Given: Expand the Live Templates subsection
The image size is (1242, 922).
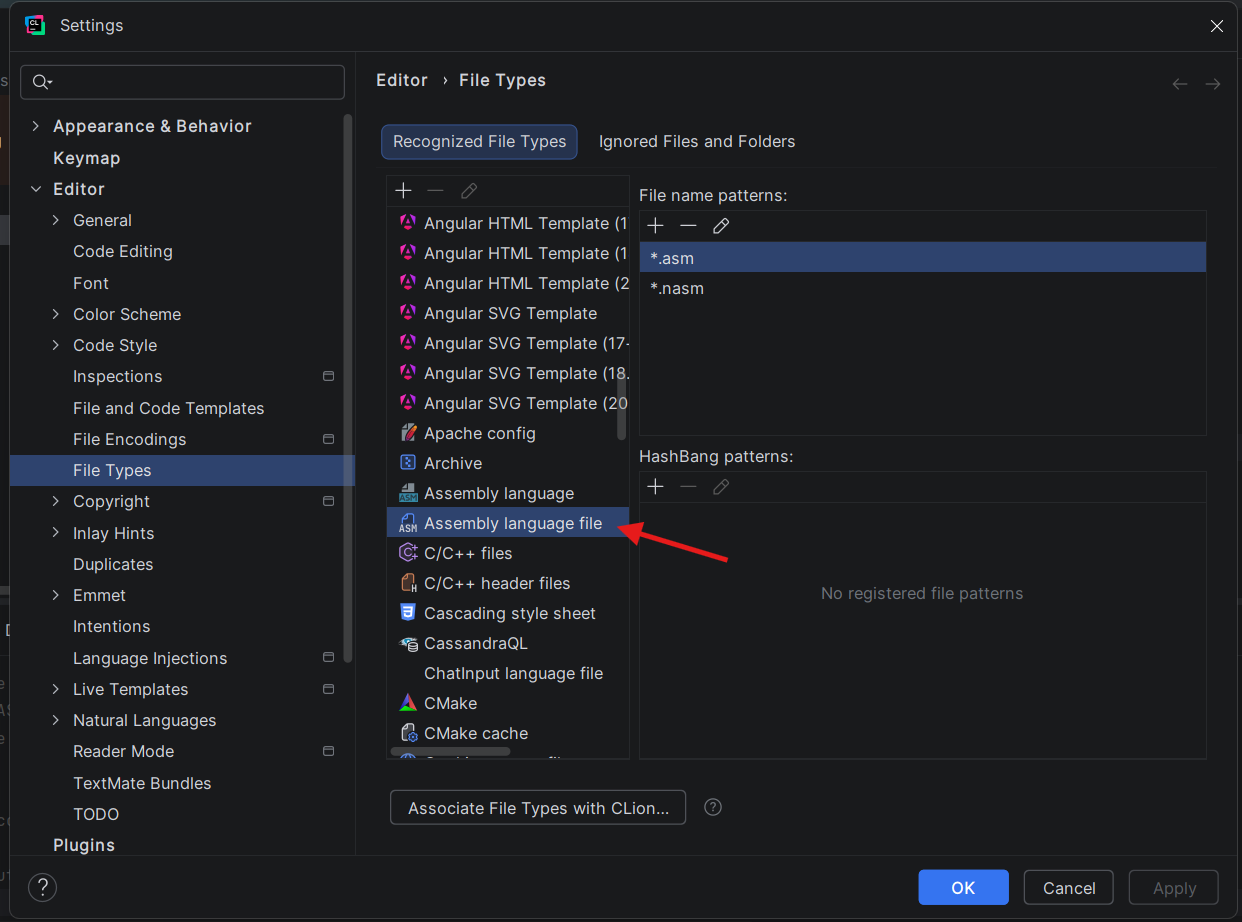Looking at the screenshot, I should tap(56, 689).
